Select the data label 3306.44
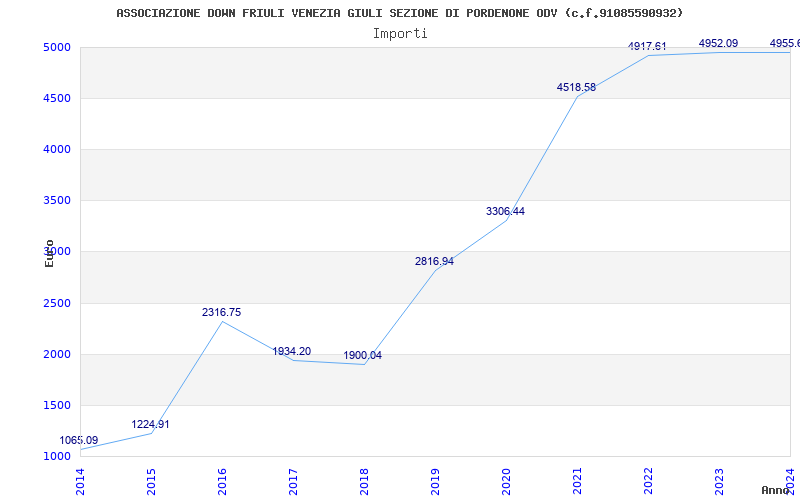The width and height of the screenshot is (800, 500). coord(505,212)
